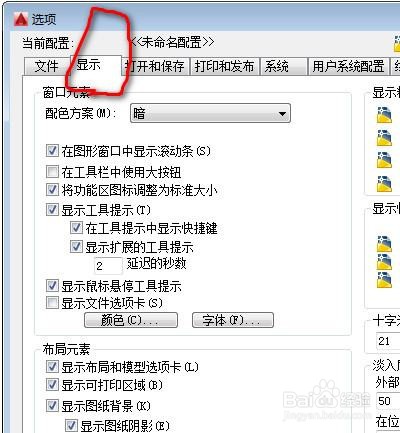Click first drawing-file icon under 显示精度 group
Viewport: 400px width, 433px height.
point(384,115)
